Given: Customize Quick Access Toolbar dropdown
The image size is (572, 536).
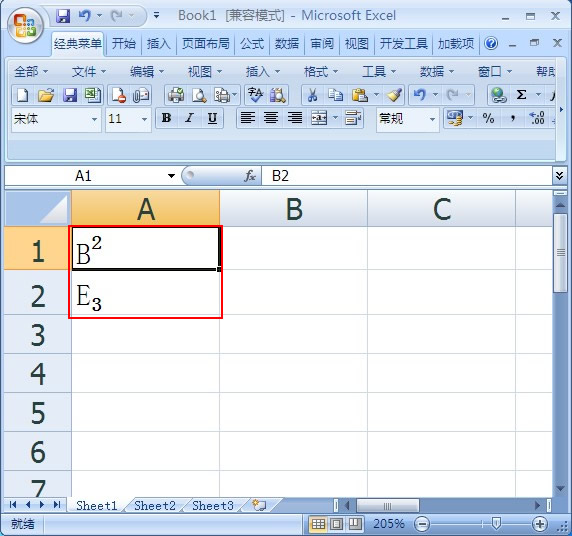Looking at the screenshot, I should 156,15.
